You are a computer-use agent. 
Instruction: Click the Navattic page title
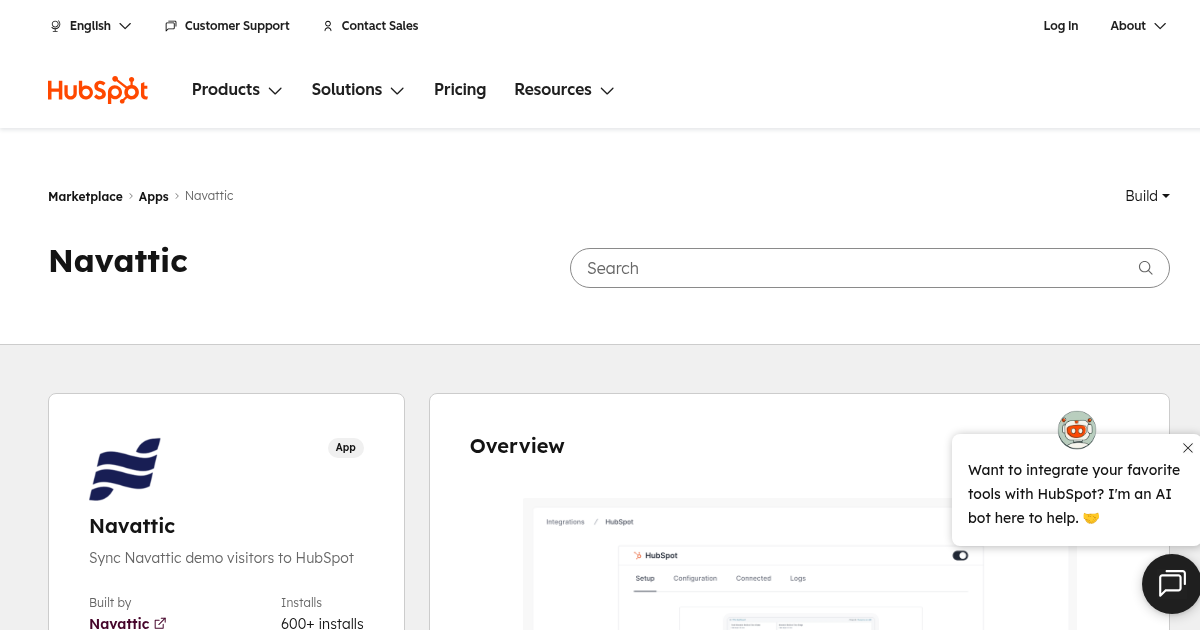(x=118, y=261)
